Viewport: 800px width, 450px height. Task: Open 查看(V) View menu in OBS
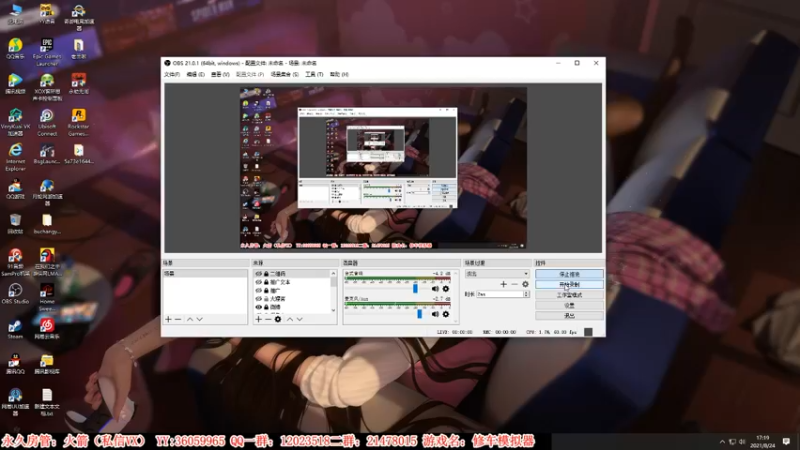(220, 74)
